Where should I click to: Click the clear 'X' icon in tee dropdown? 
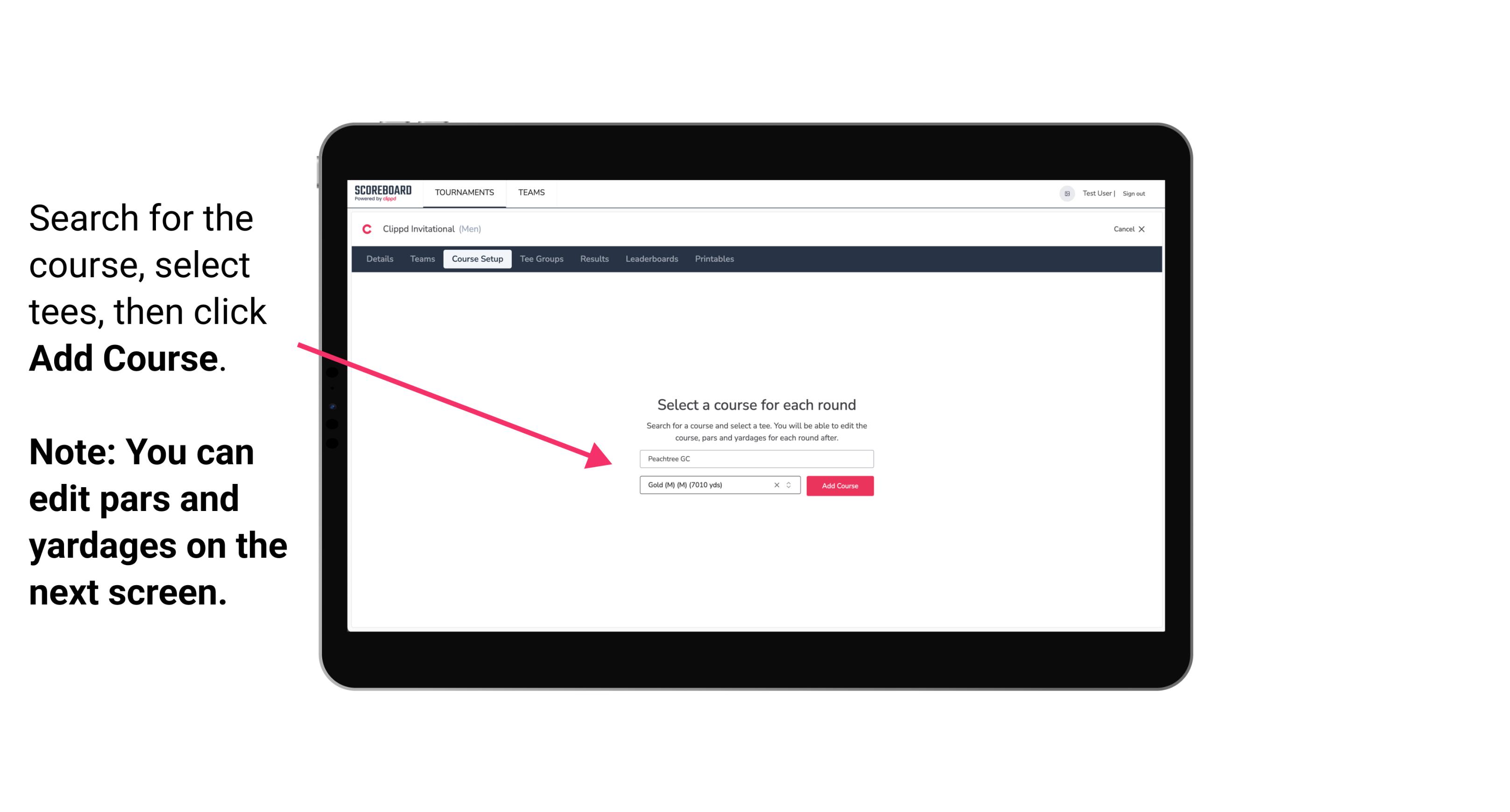click(777, 485)
